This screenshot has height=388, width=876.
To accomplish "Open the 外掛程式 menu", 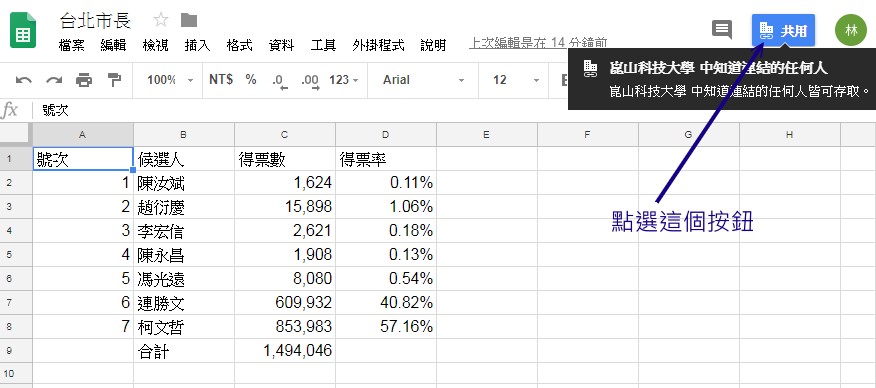I will click(378, 45).
